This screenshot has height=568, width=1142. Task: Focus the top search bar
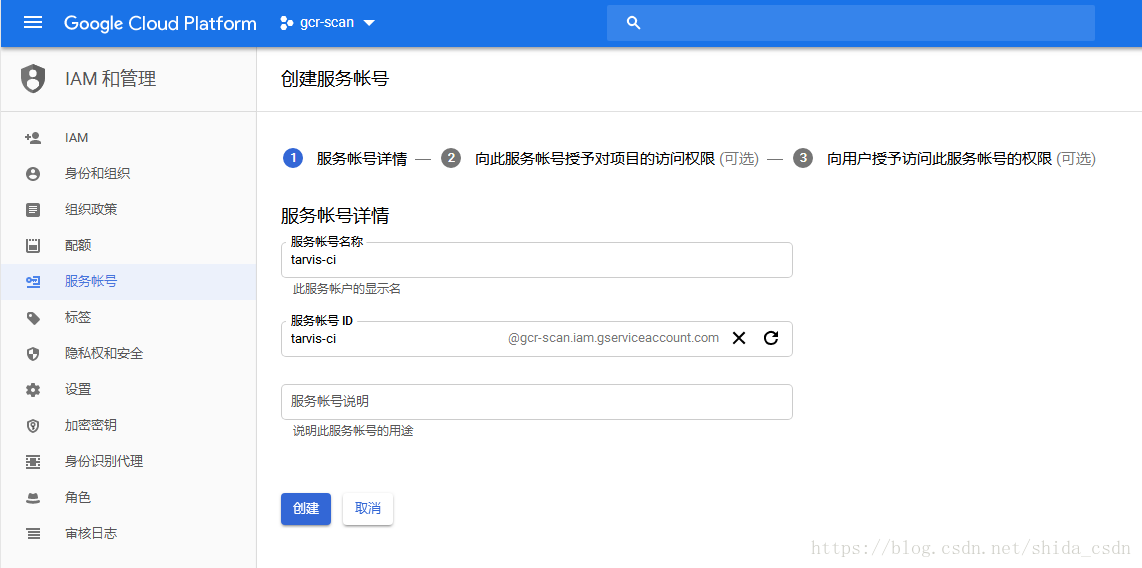851,23
